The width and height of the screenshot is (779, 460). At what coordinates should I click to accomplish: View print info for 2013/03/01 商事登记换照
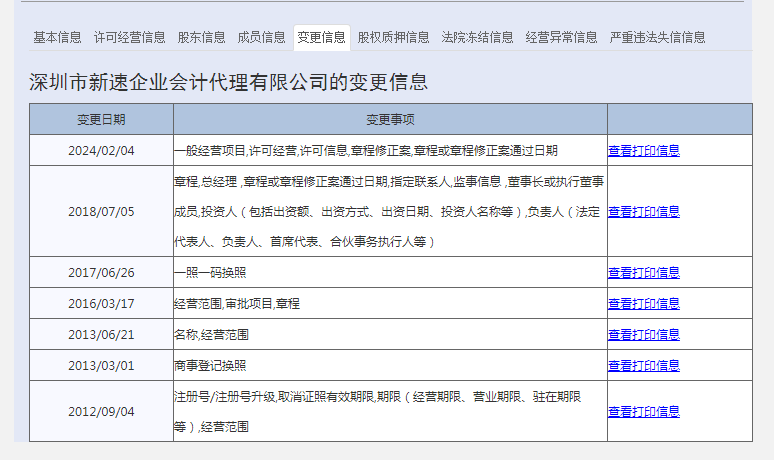(644, 366)
